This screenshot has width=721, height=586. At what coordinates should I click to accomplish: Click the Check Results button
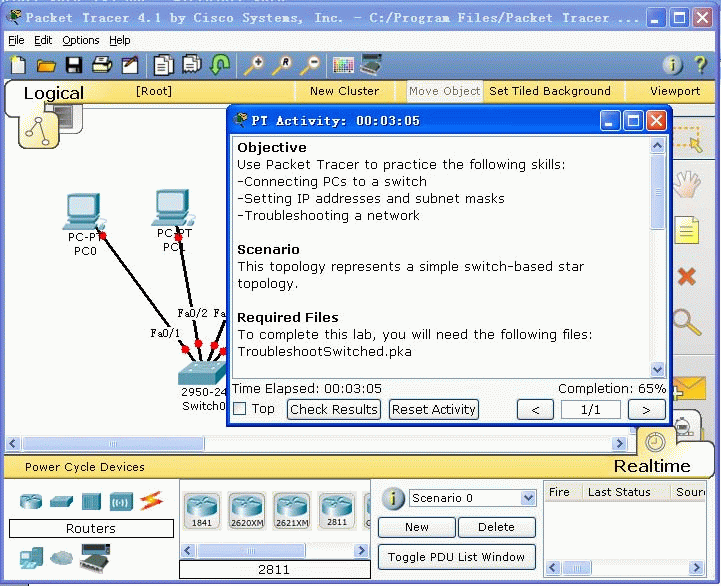[334, 409]
